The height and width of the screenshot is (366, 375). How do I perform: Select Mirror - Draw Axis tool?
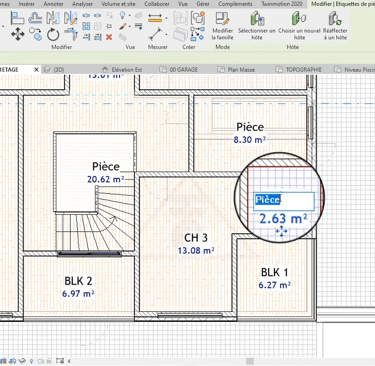point(70,18)
